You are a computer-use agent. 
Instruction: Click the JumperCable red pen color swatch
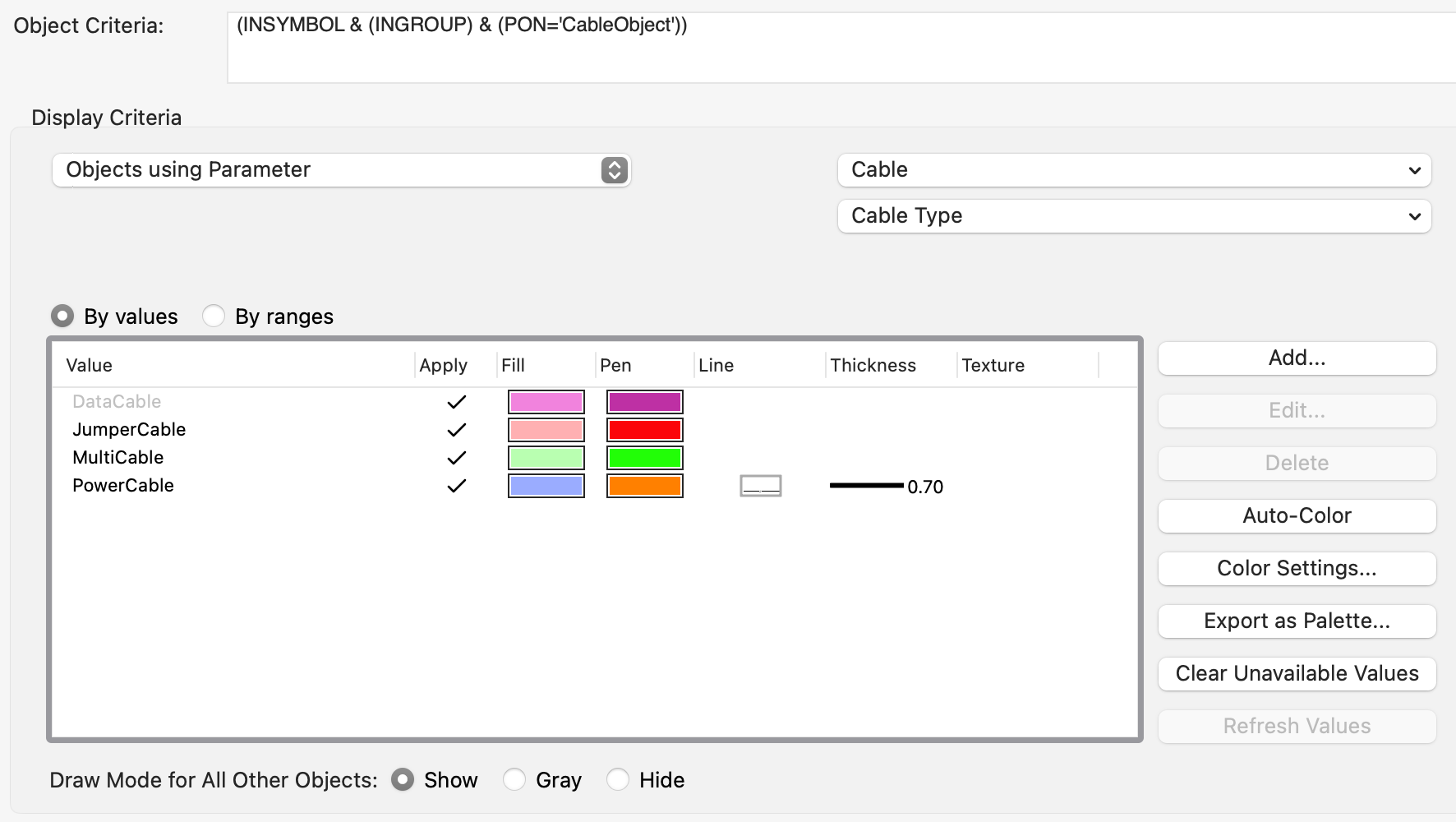pyautogui.click(x=645, y=430)
